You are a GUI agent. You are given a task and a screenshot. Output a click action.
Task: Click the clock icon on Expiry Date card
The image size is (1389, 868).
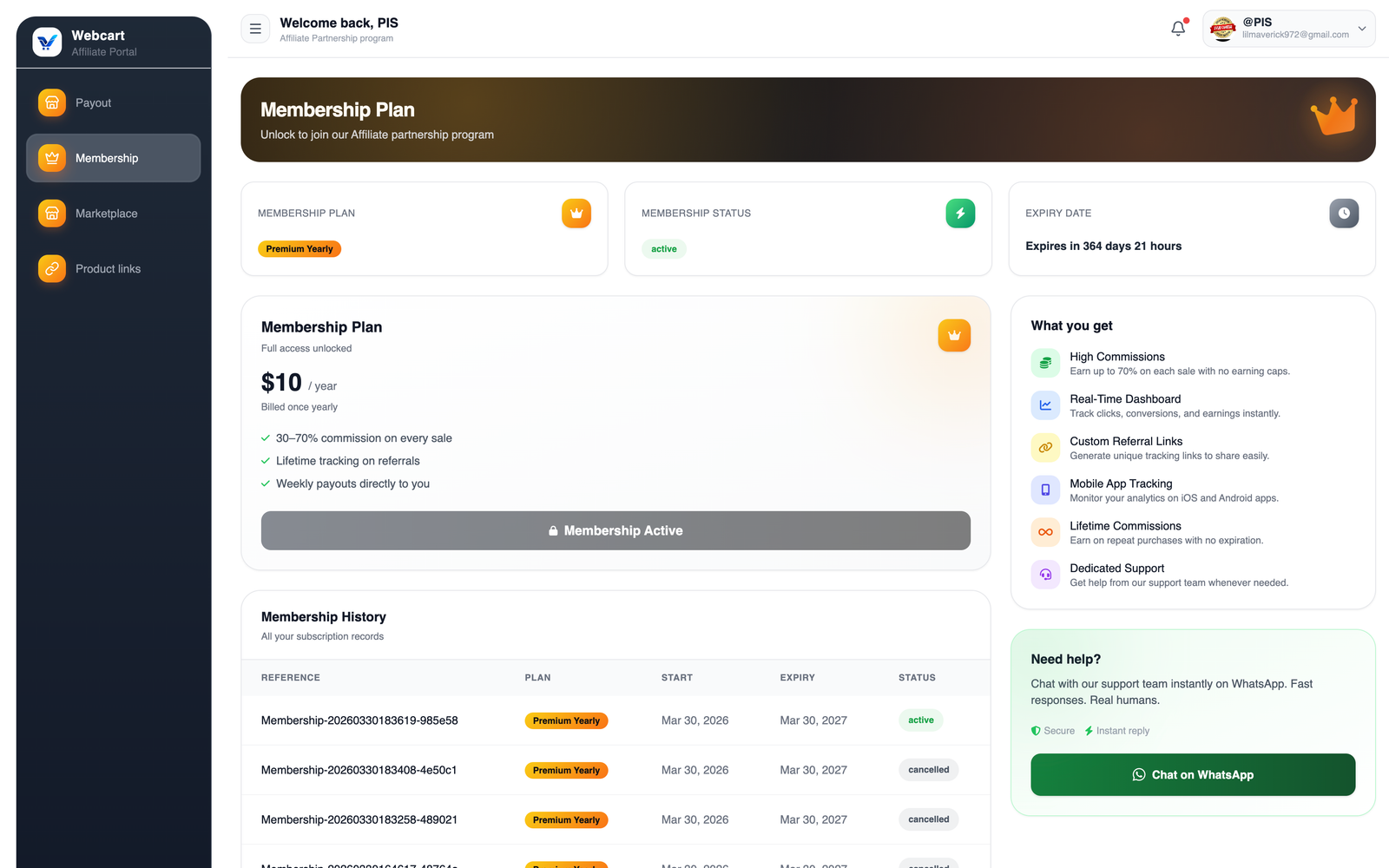click(x=1344, y=214)
